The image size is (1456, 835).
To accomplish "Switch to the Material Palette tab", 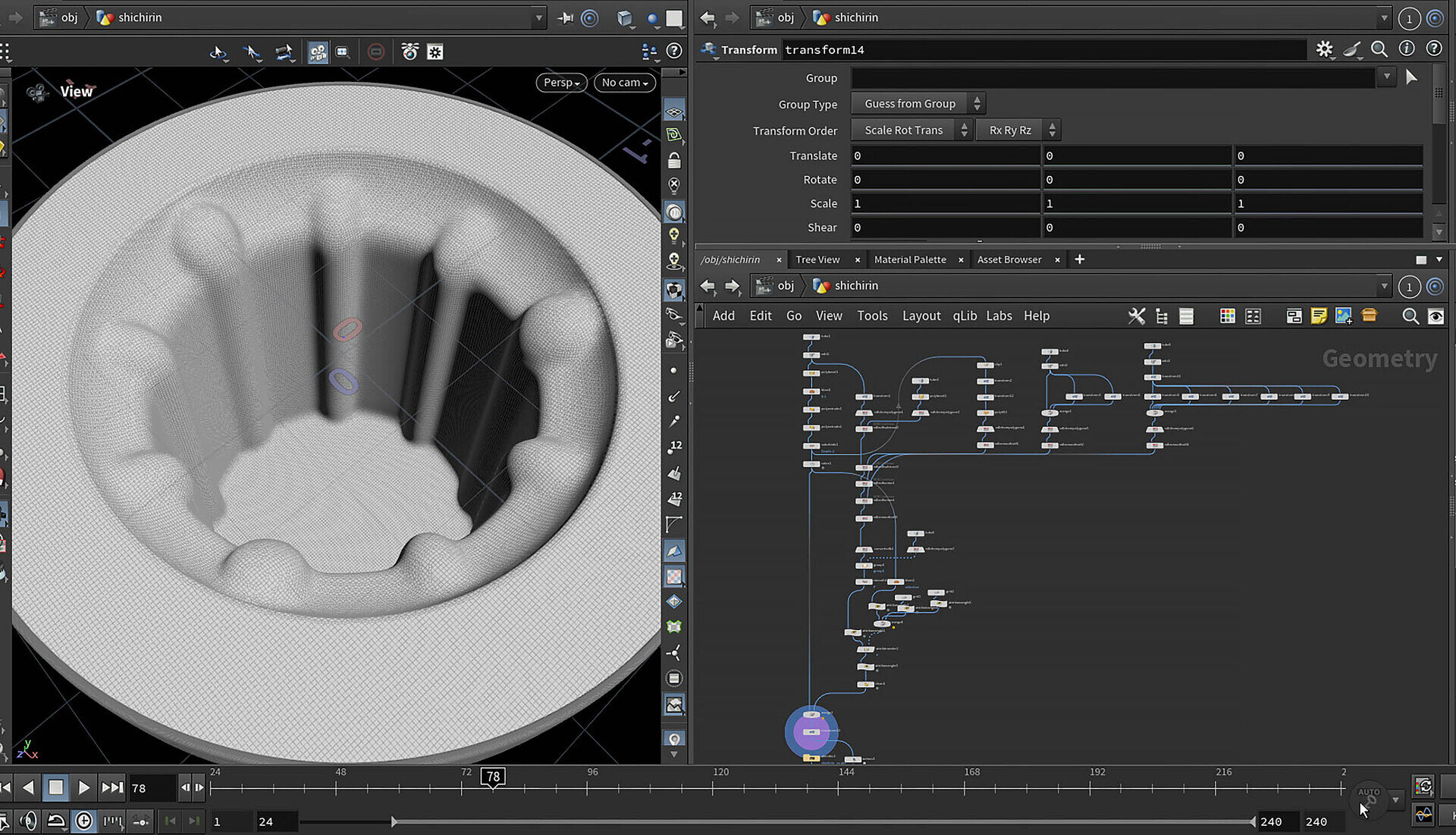I will (x=909, y=259).
